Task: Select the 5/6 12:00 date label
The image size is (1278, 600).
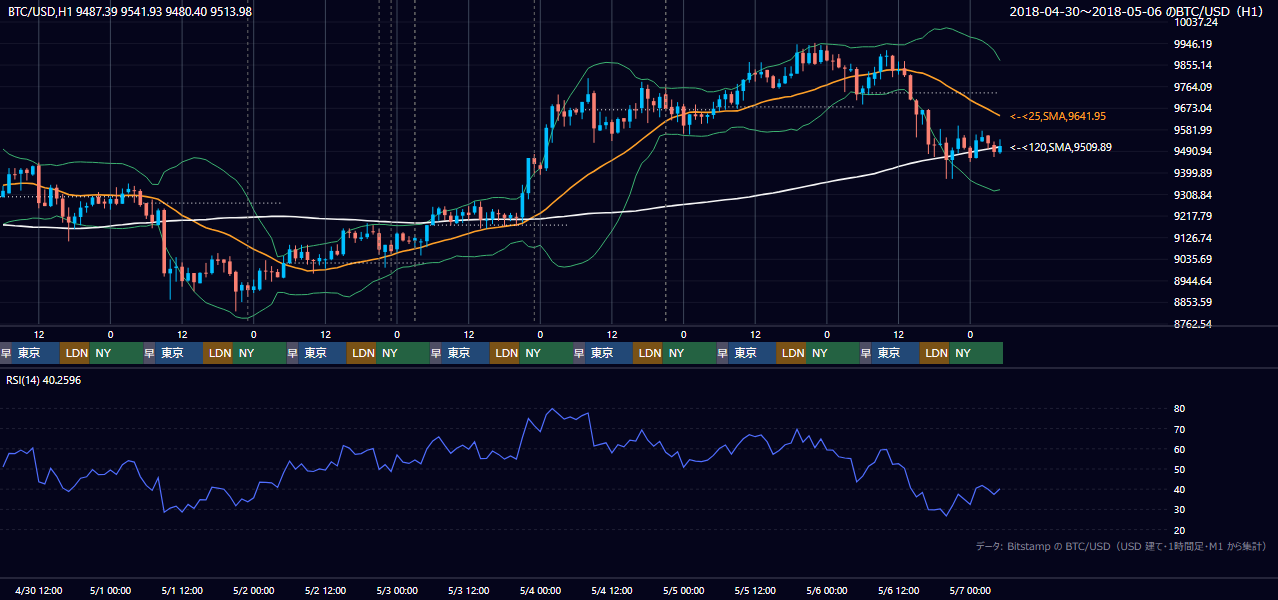Action: point(899,591)
